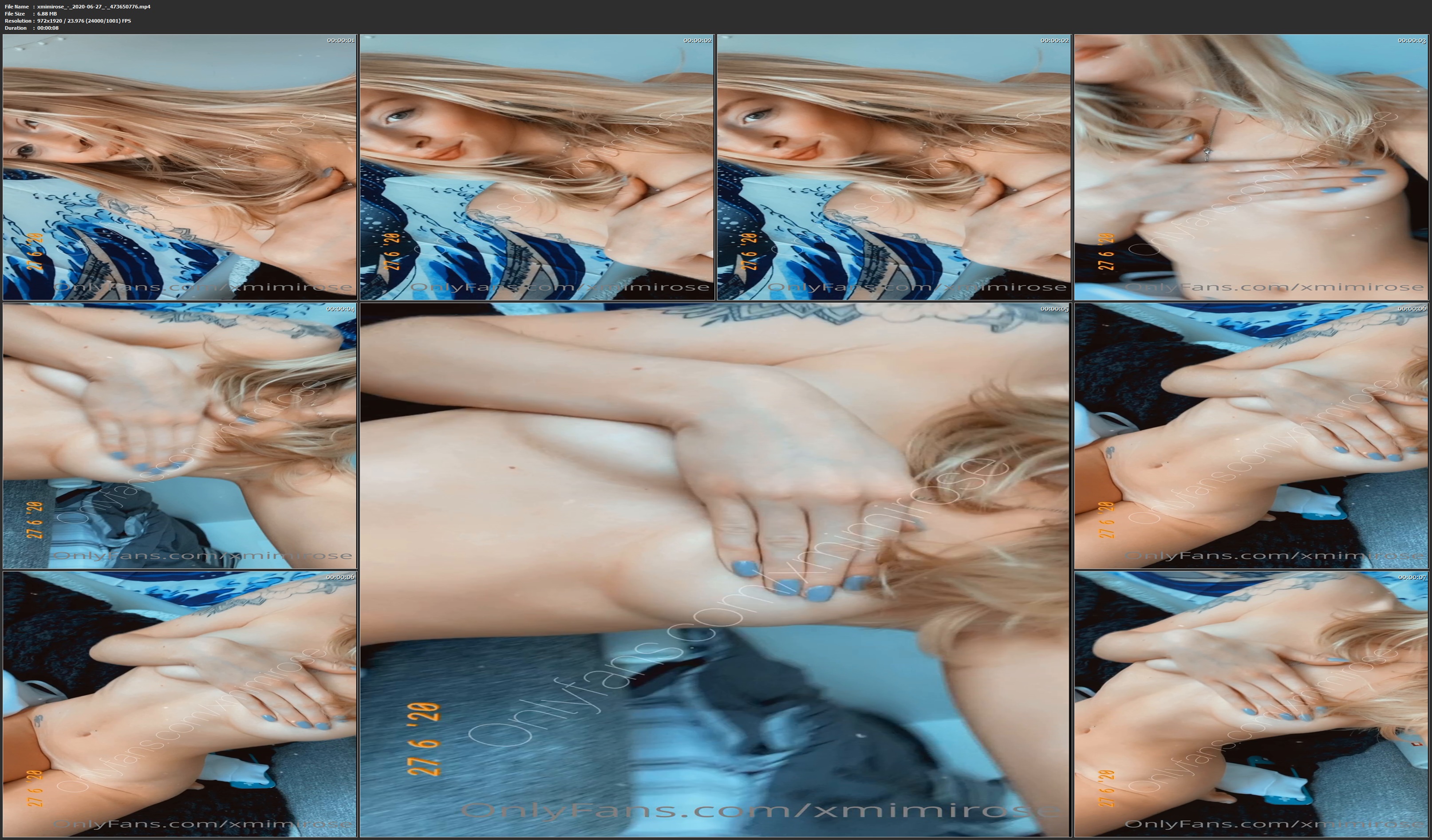The height and width of the screenshot is (840, 1432).
Task: Open the thumbnail frame stamped 00:00:01
Action: (x=180, y=167)
